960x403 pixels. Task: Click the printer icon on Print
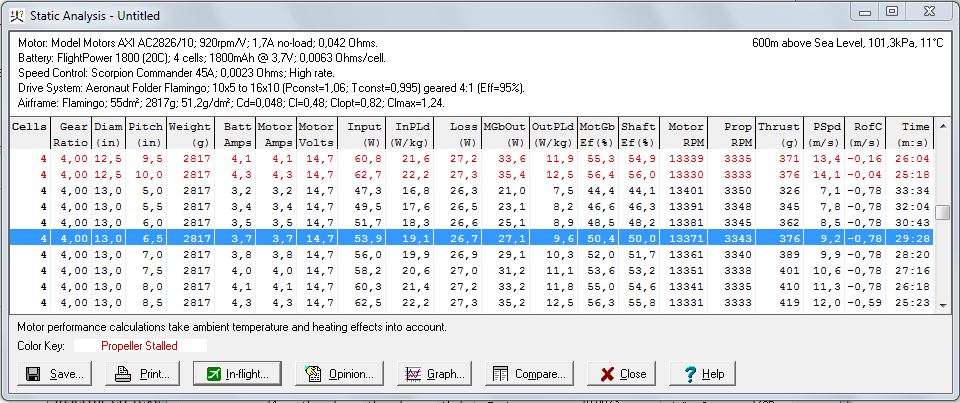pos(125,374)
